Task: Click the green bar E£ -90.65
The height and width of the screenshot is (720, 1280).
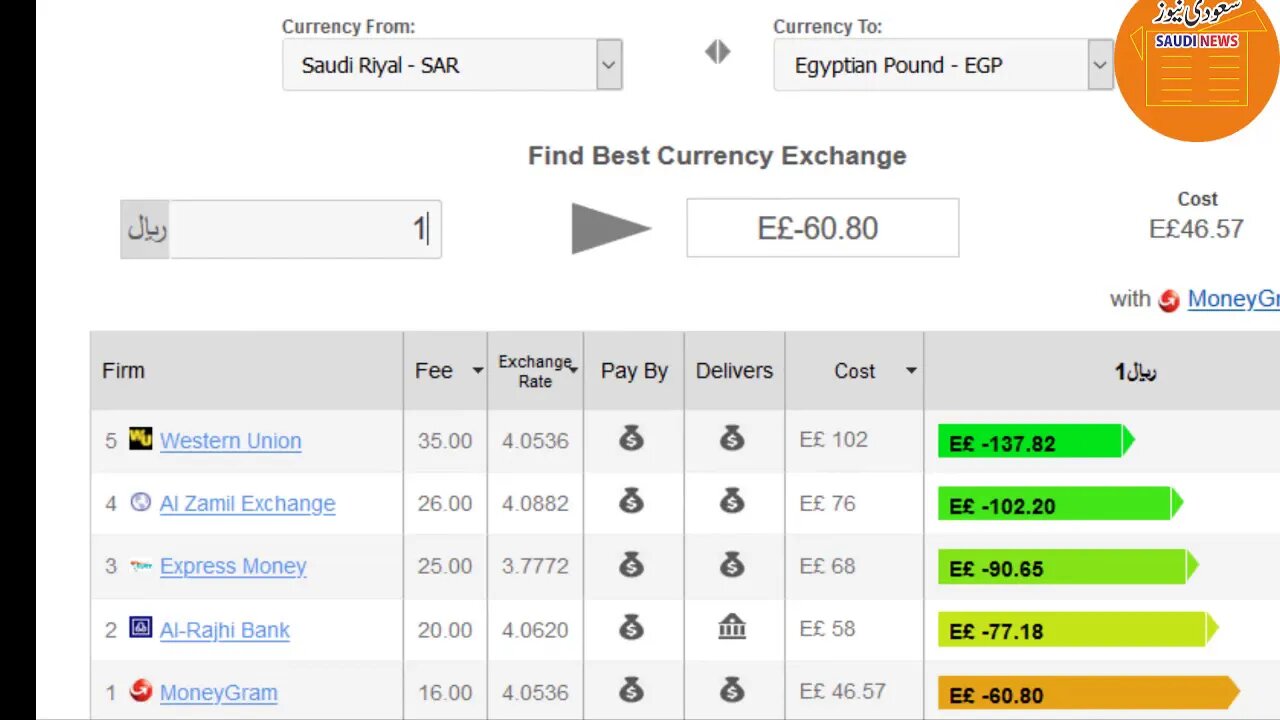Action: click(x=1068, y=567)
